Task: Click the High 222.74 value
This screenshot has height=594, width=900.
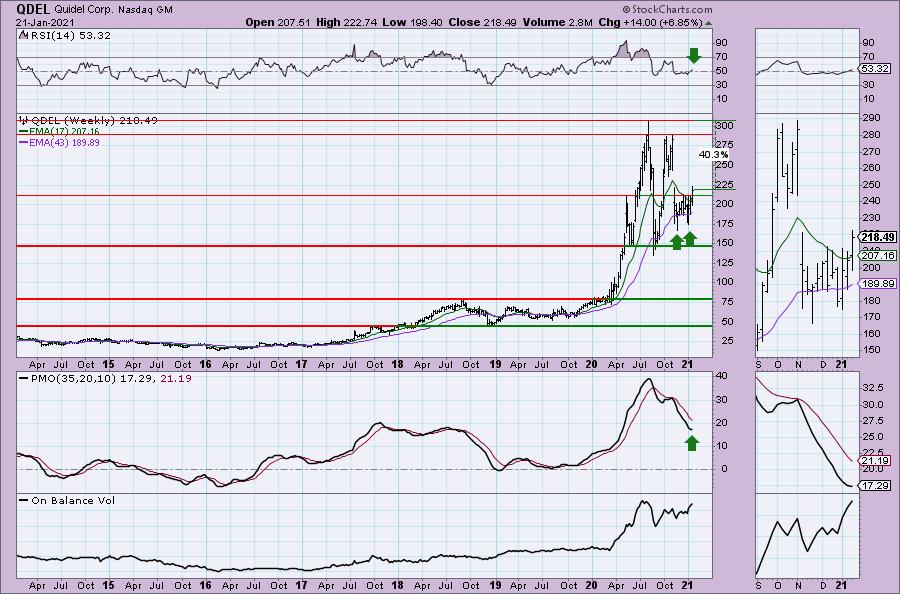Action: [x=347, y=22]
